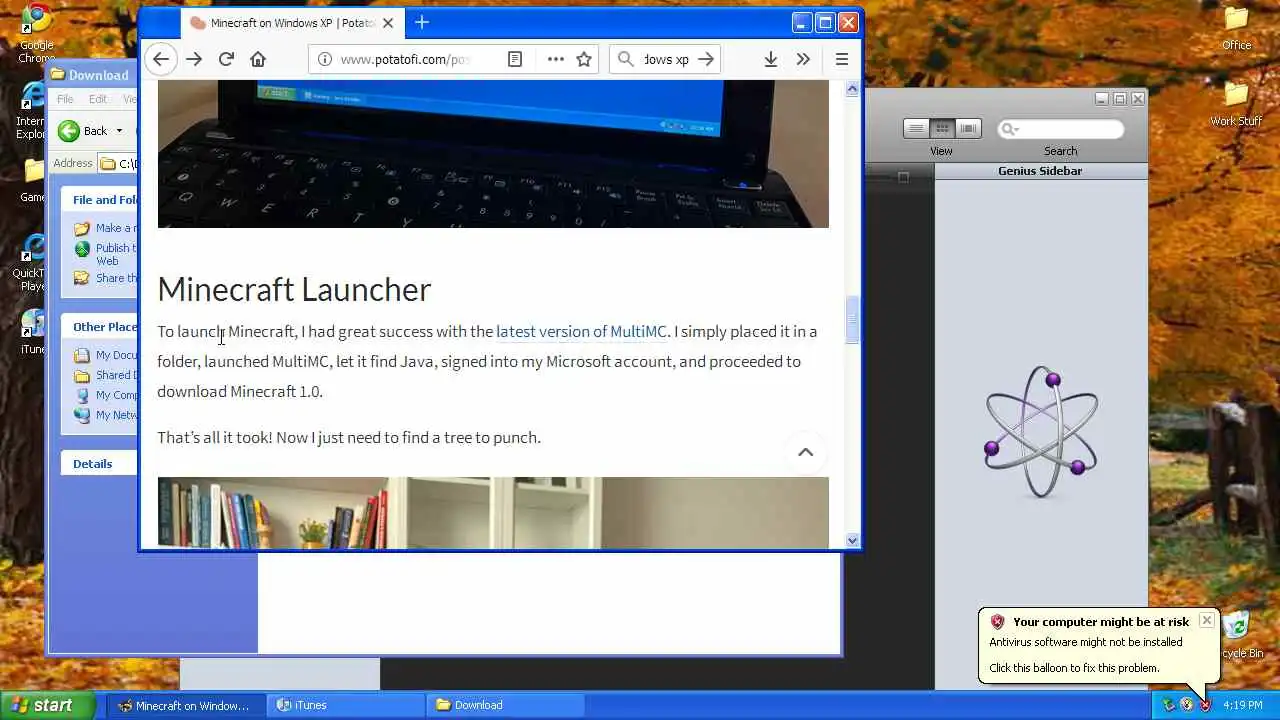This screenshot has width=1280, height=720.
Task: Click the Firefox search text field
Action: pyautogui.click(x=666, y=59)
